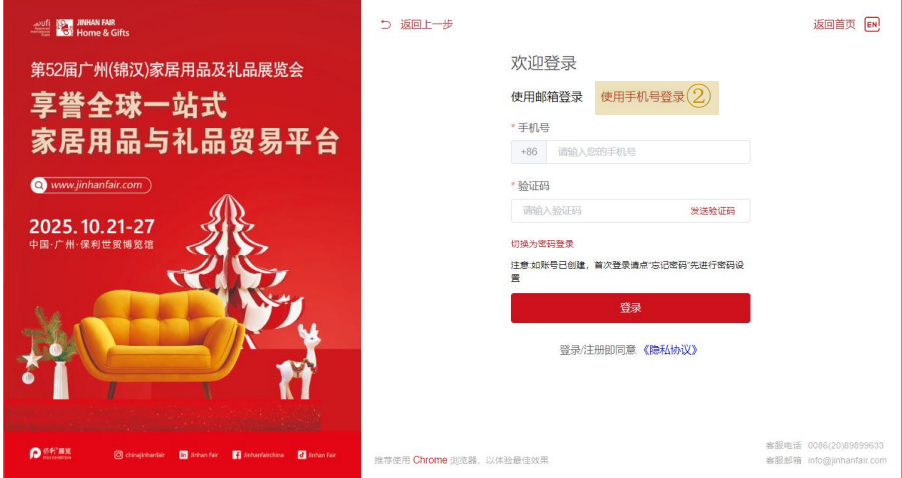Select the 使用邮箱登录 tab
This screenshot has height=478, width=902.
pyautogui.click(x=546, y=97)
